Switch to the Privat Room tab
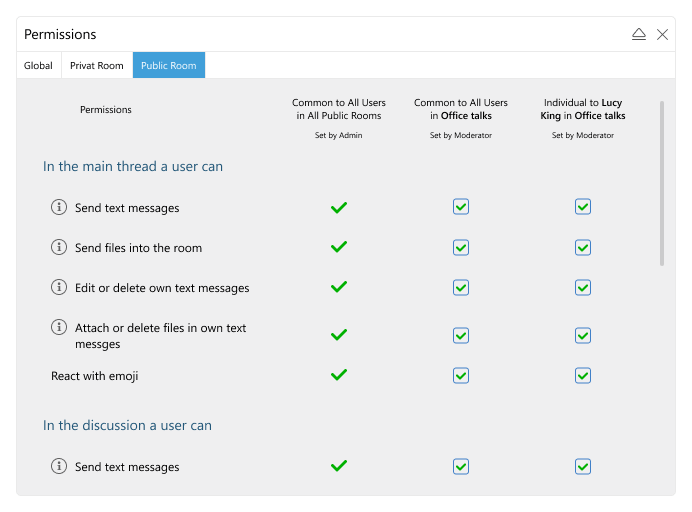 97,65
